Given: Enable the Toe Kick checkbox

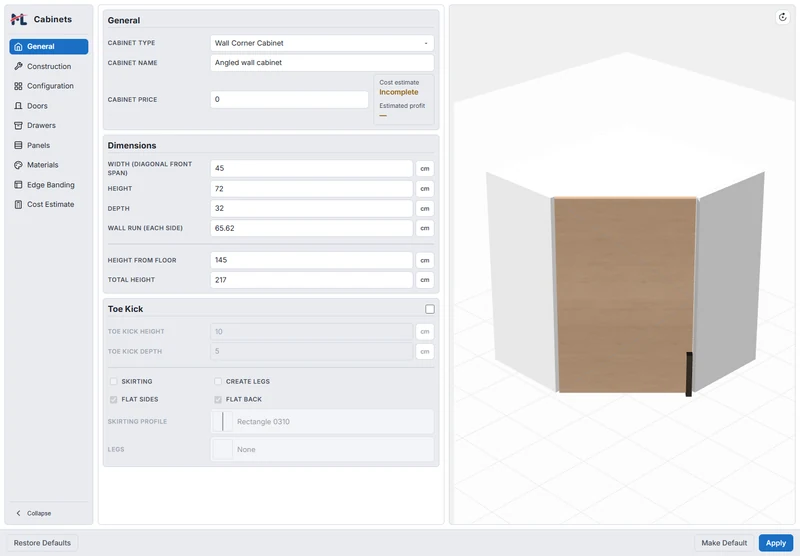Looking at the screenshot, I should pyautogui.click(x=430, y=309).
